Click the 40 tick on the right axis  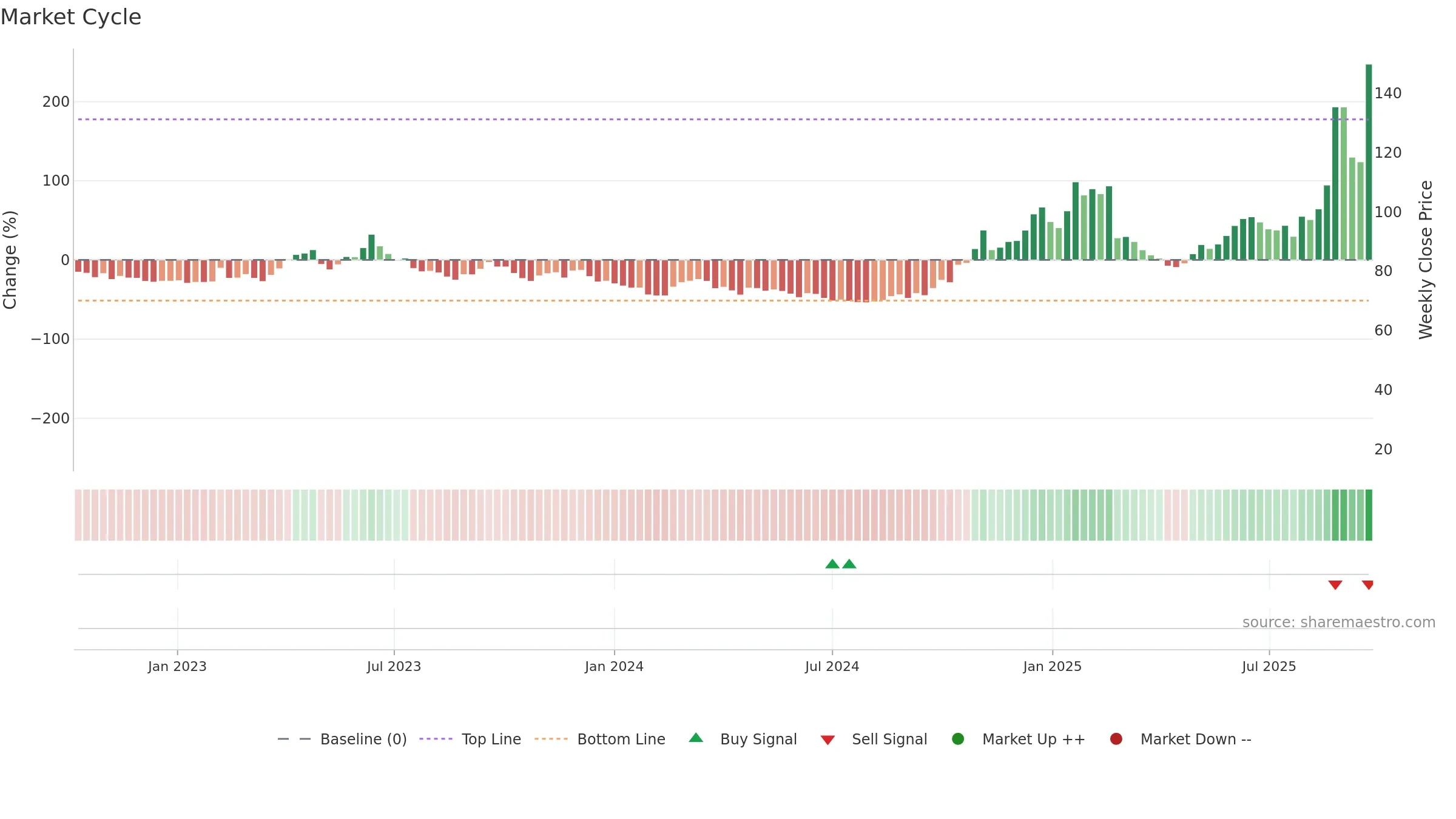pyautogui.click(x=1383, y=389)
